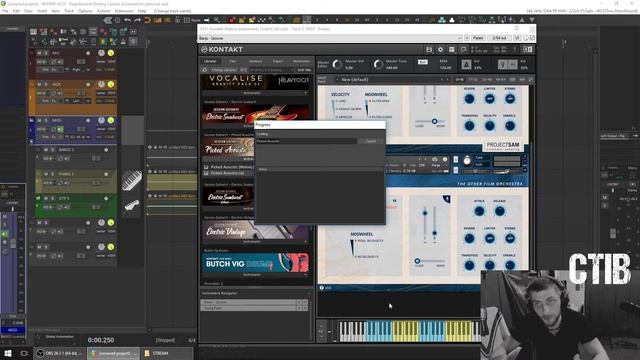The height and width of the screenshot is (360, 640).
Task: Click the clock icon in main toolbar
Action: 118,20
